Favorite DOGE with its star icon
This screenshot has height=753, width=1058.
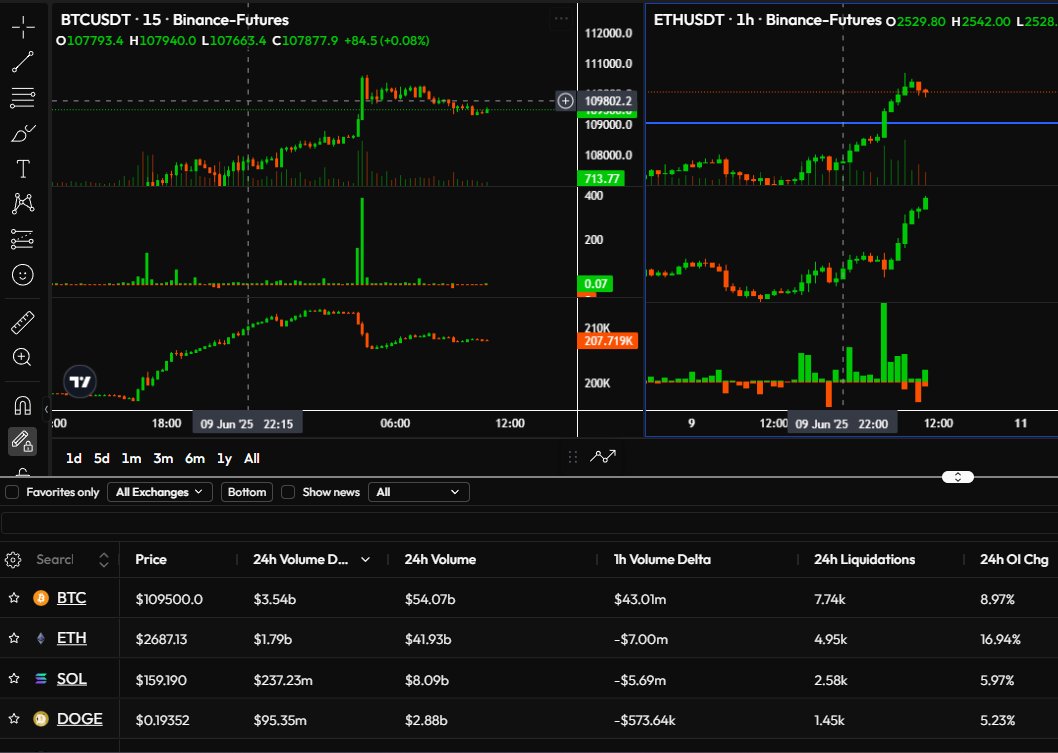pyautogui.click(x=13, y=719)
